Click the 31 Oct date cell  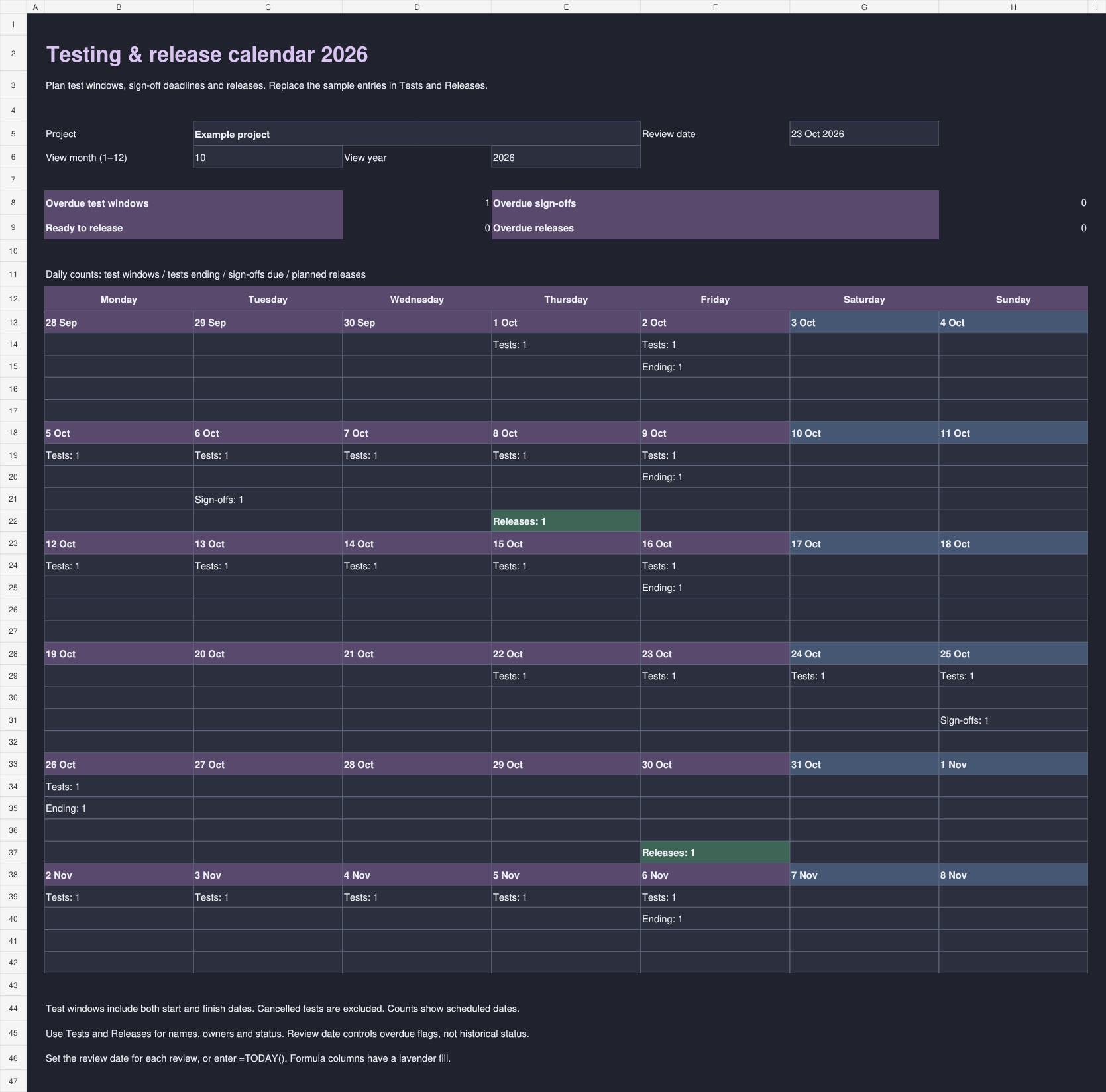coord(864,765)
